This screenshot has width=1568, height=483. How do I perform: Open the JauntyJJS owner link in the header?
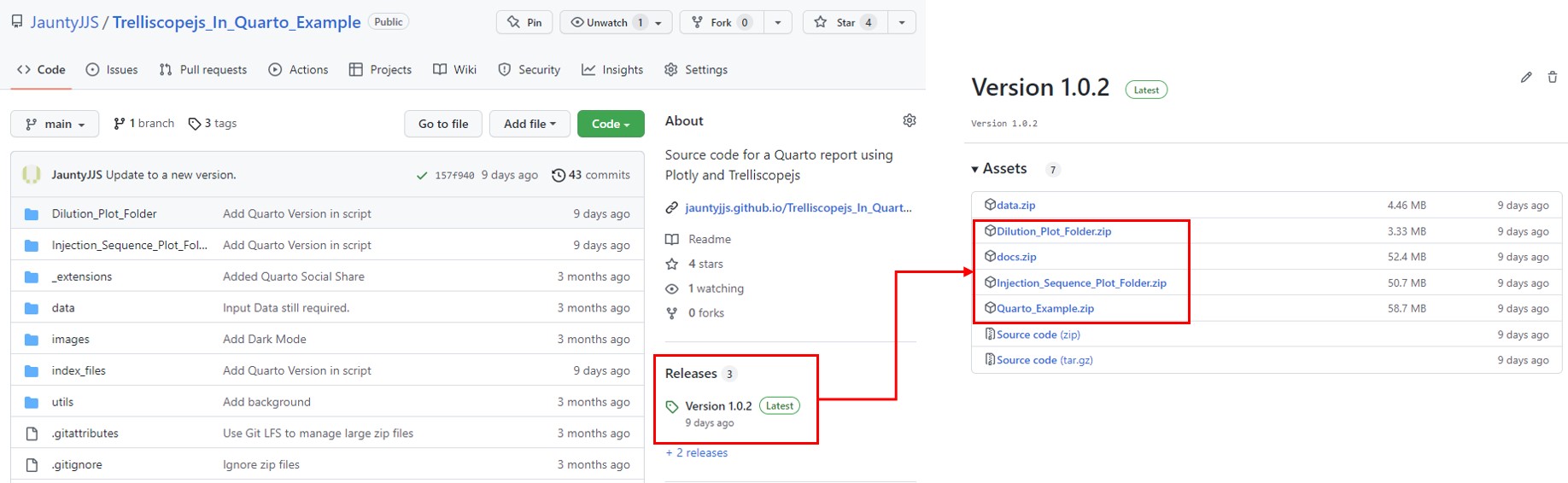pyautogui.click(x=65, y=22)
